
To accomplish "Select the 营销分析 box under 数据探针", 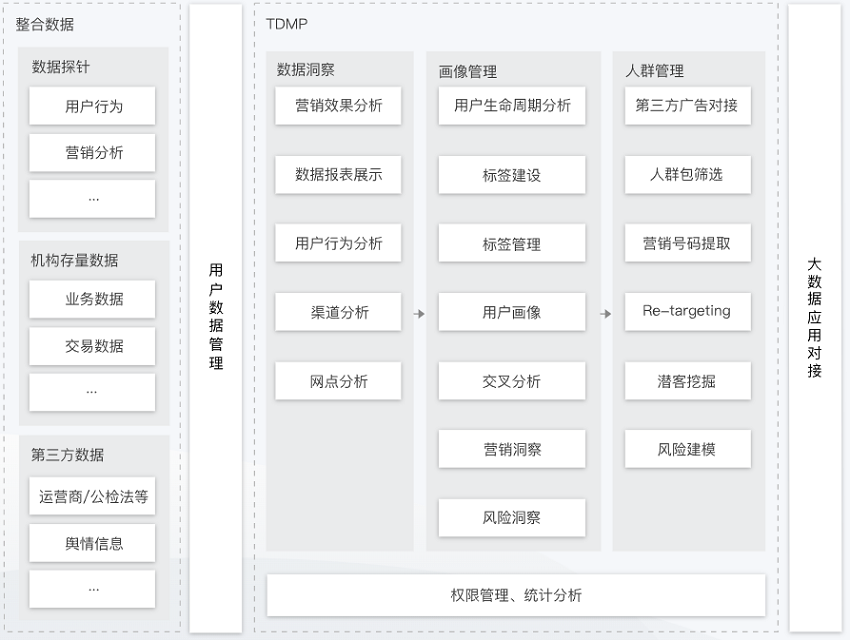I will (92, 152).
